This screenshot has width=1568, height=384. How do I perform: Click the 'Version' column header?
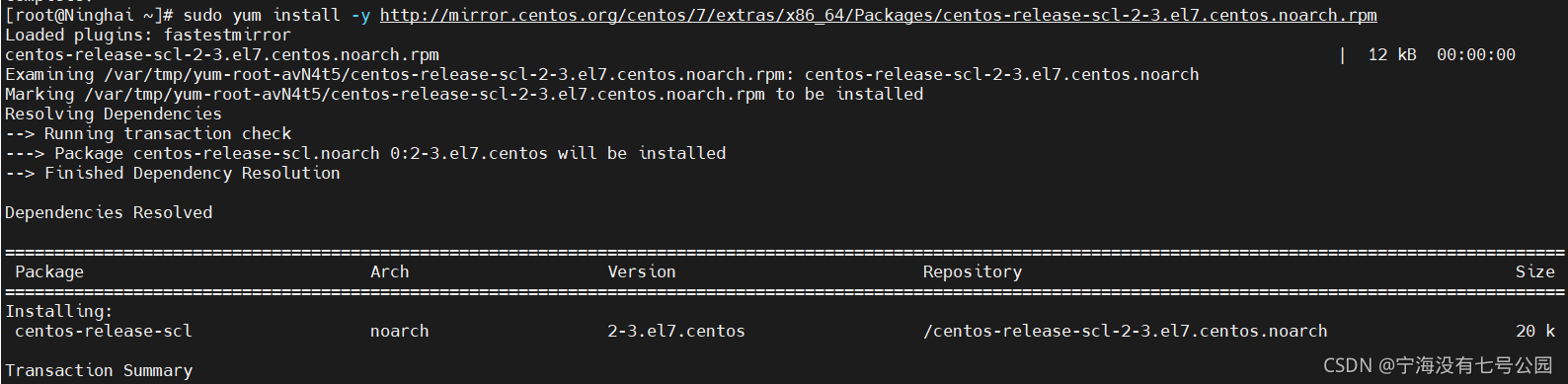pyautogui.click(x=642, y=271)
